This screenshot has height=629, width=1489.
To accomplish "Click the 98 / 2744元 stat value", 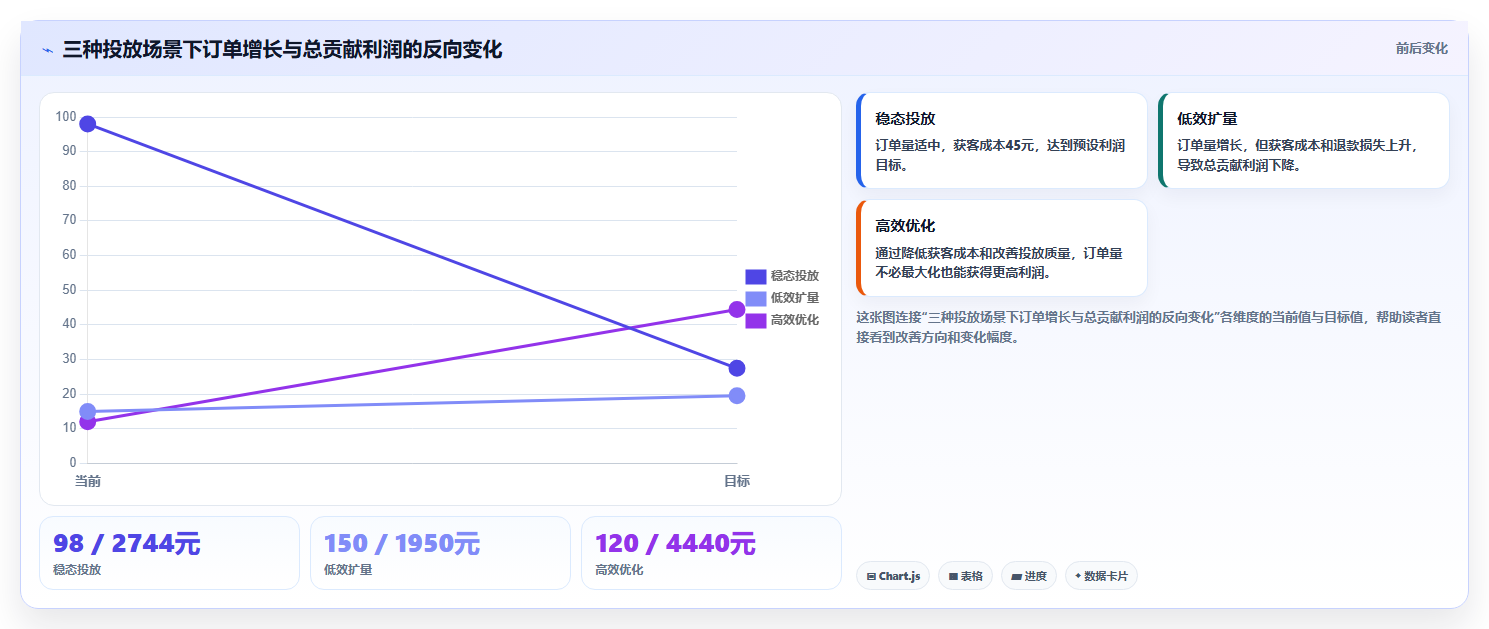I will (127, 544).
